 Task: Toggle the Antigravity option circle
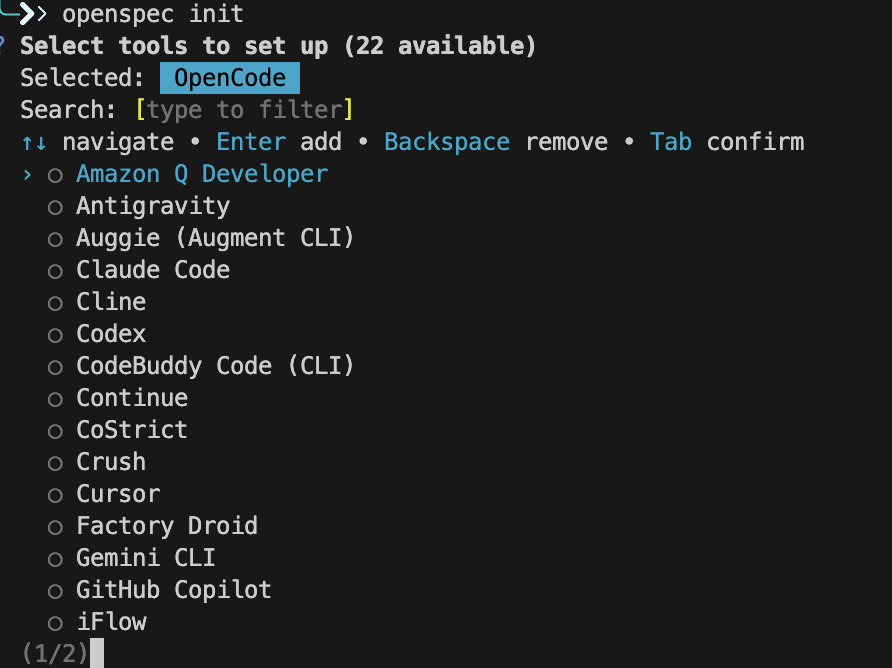point(56,207)
